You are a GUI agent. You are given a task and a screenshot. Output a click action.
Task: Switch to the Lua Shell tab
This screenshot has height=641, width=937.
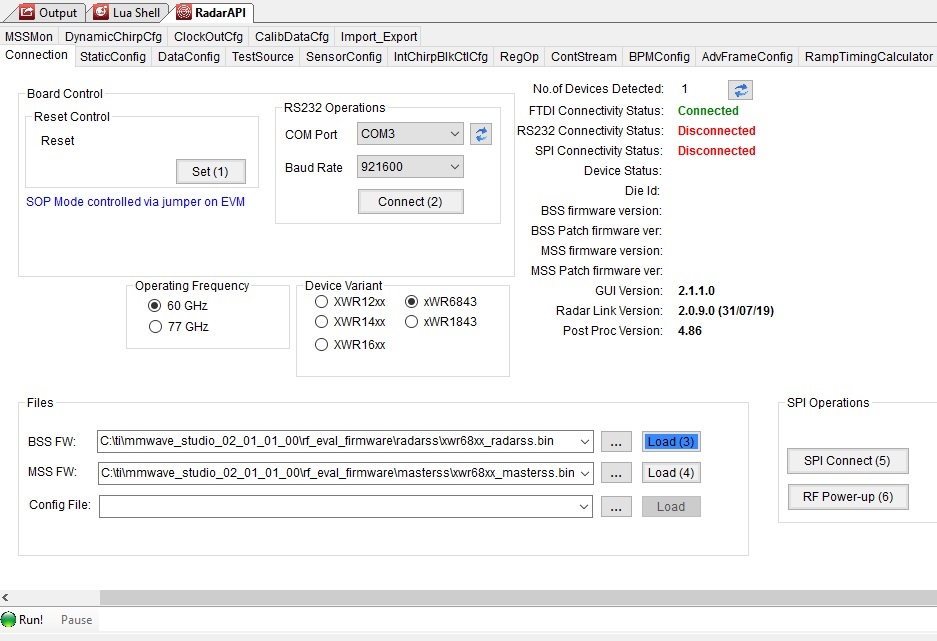[126, 12]
